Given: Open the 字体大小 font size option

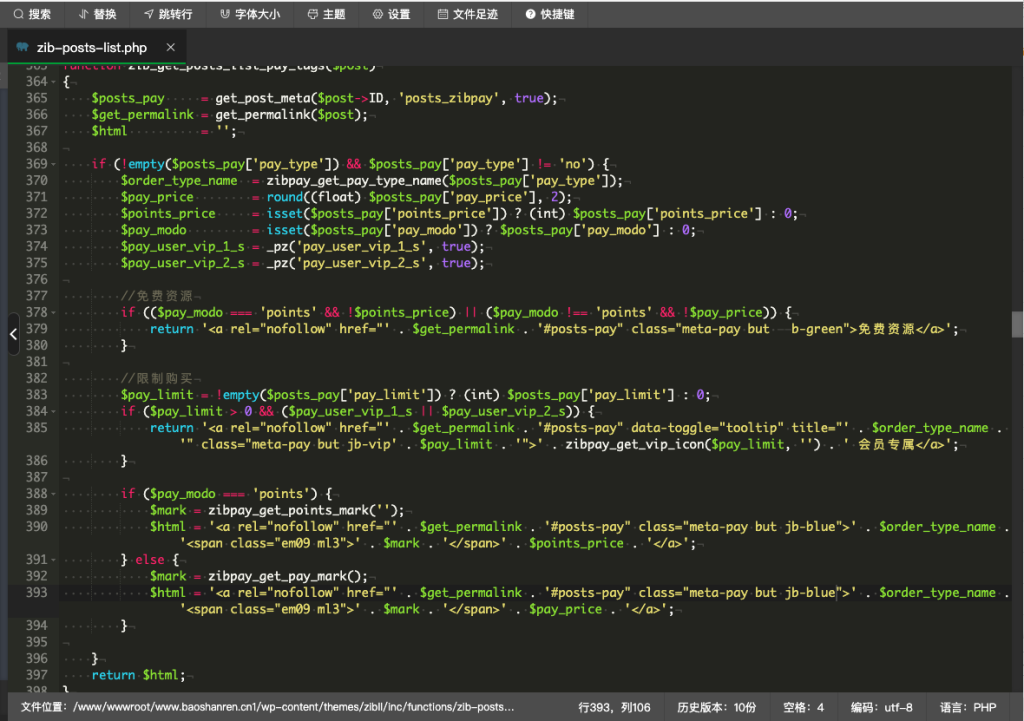Looking at the screenshot, I should pyautogui.click(x=250, y=14).
